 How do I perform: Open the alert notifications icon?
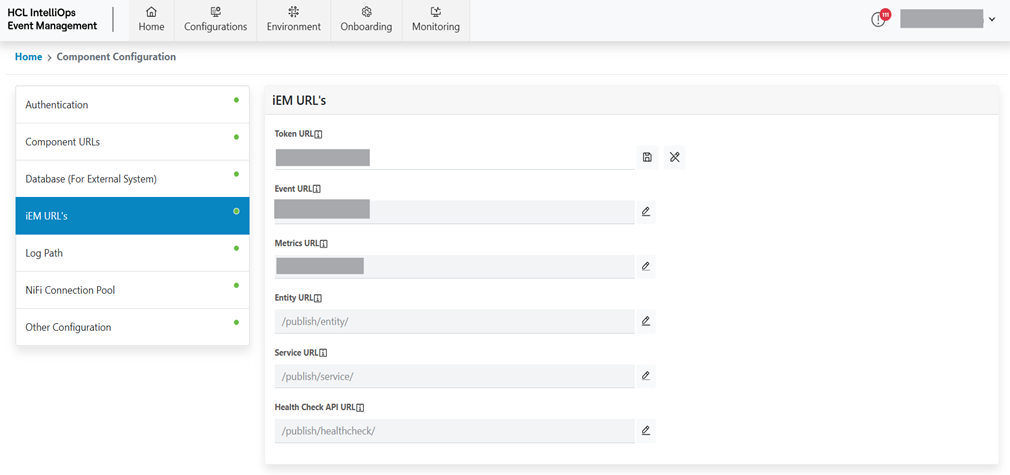[879, 19]
